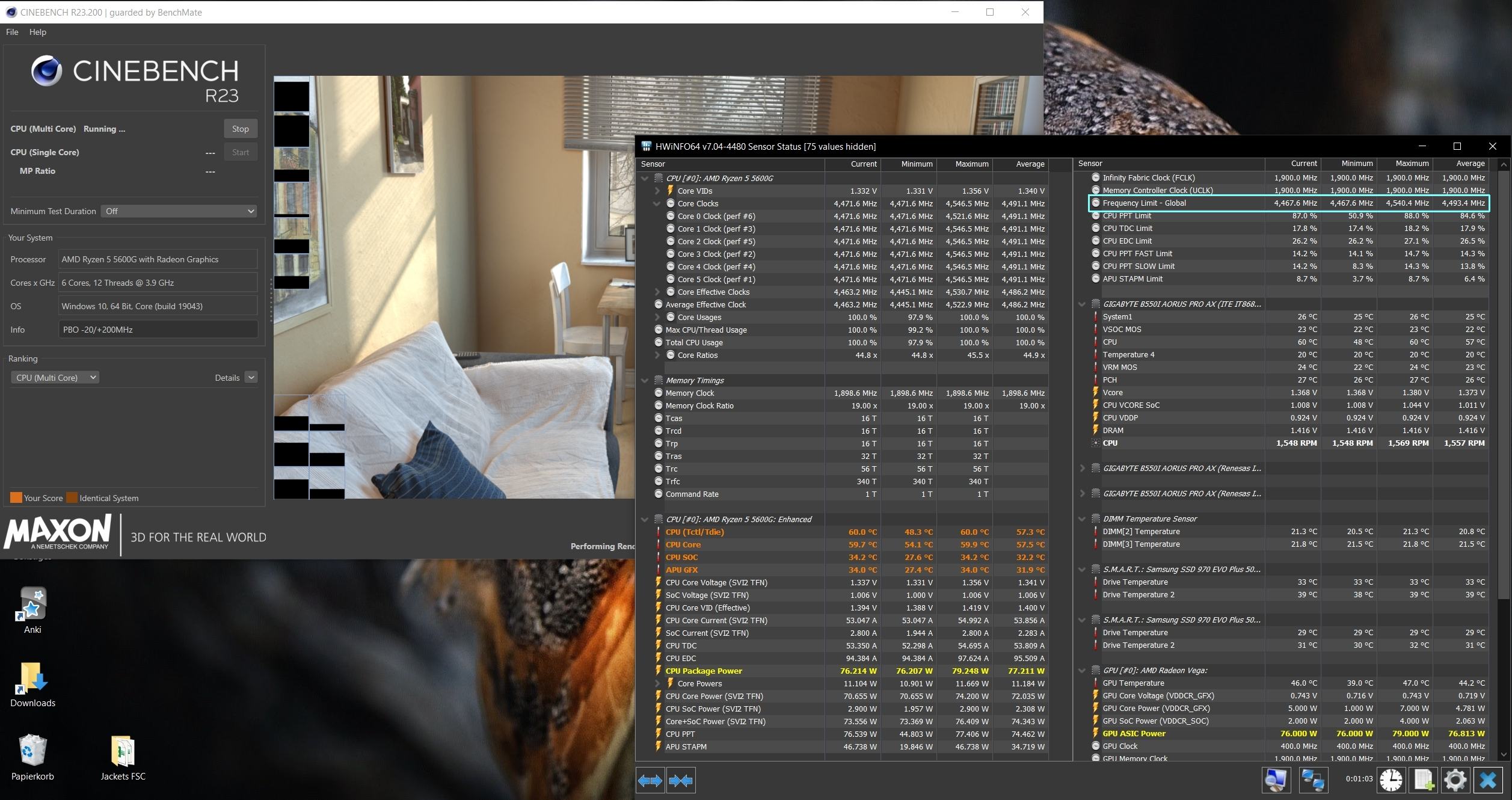Collapse the CPU [#0] AMD Ryzen 5 5600G group
Image resolution: width=1512 pixels, height=800 pixels.
tap(645, 178)
